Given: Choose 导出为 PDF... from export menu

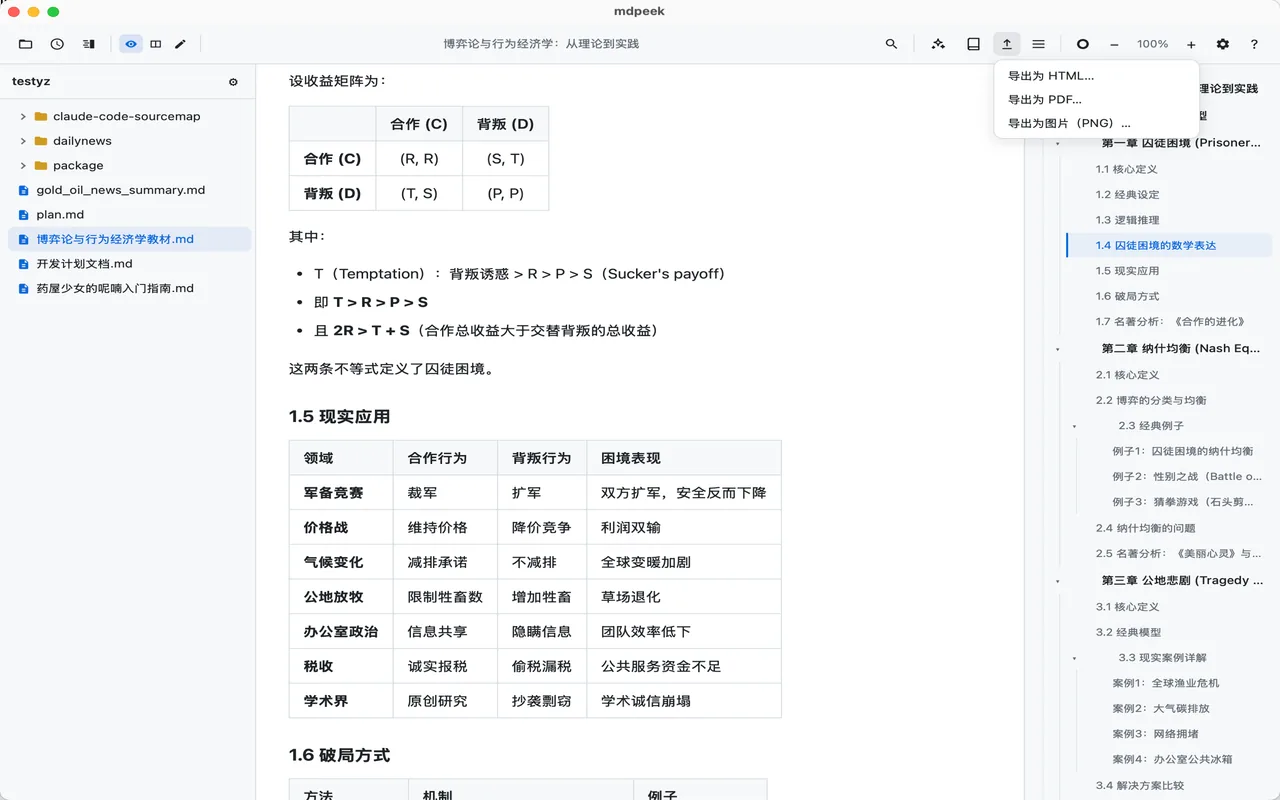Looking at the screenshot, I should pyautogui.click(x=1096, y=100).
